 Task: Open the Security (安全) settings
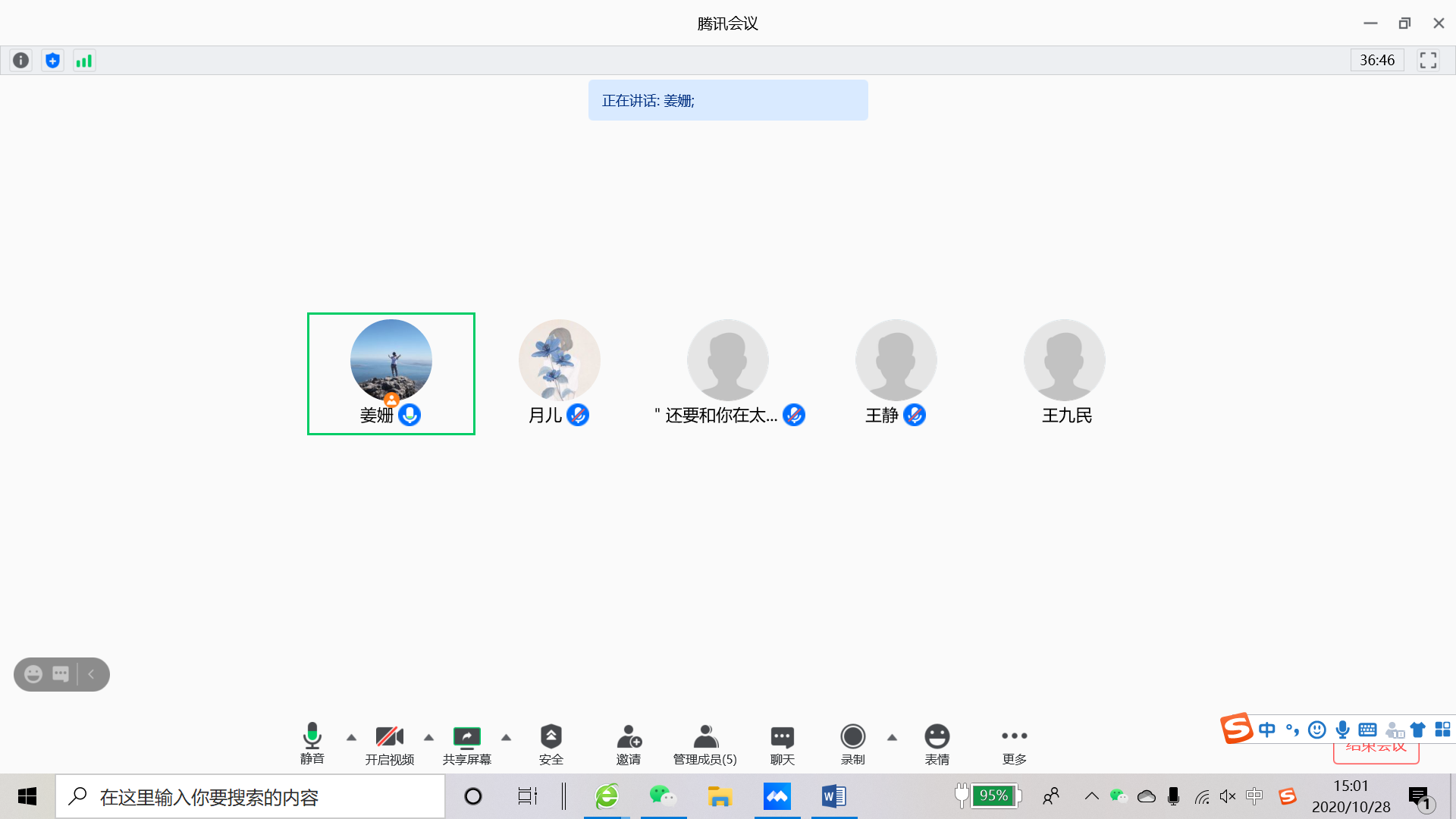click(x=551, y=744)
